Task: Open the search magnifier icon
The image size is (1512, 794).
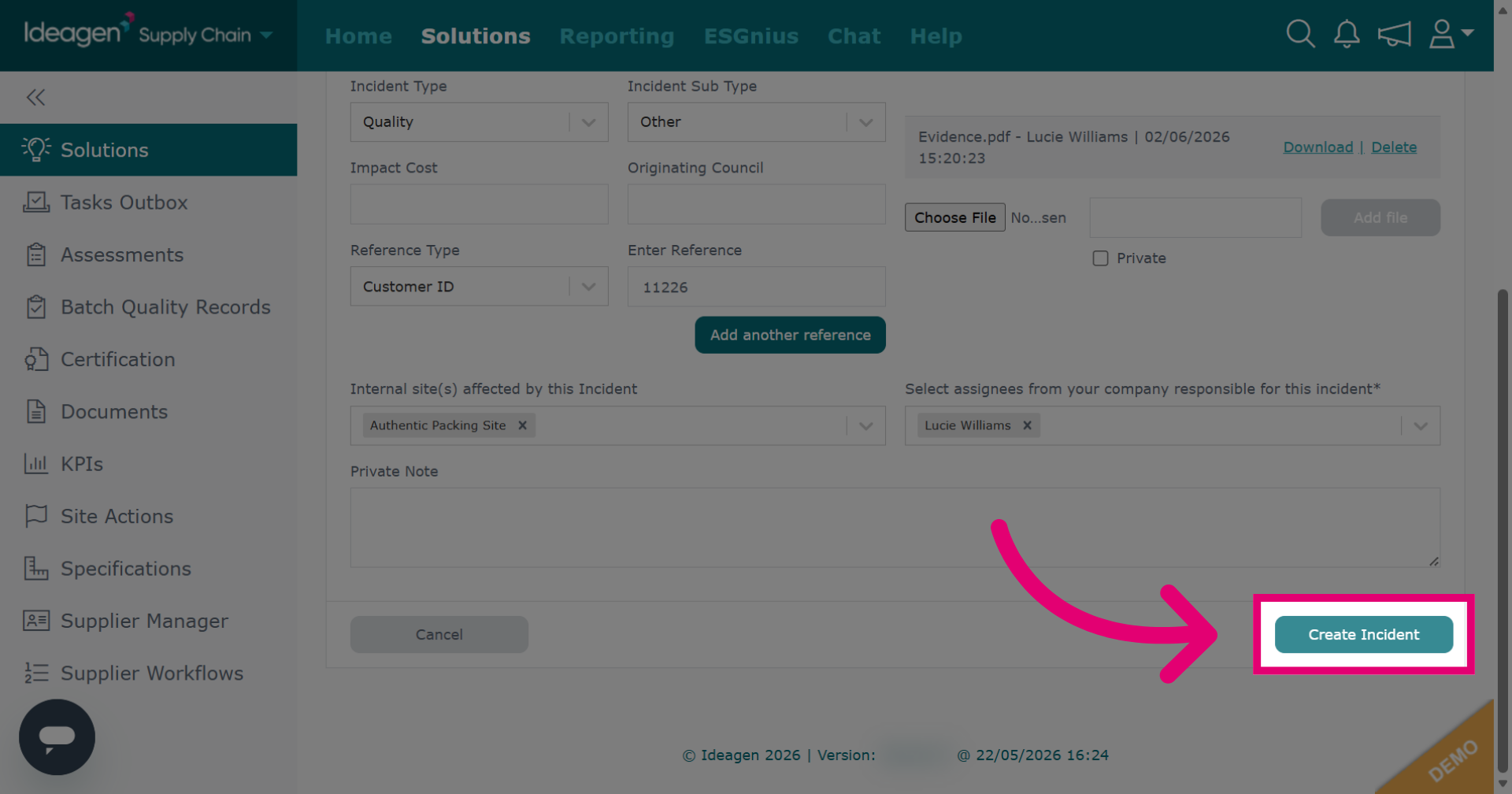Action: (x=1300, y=34)
